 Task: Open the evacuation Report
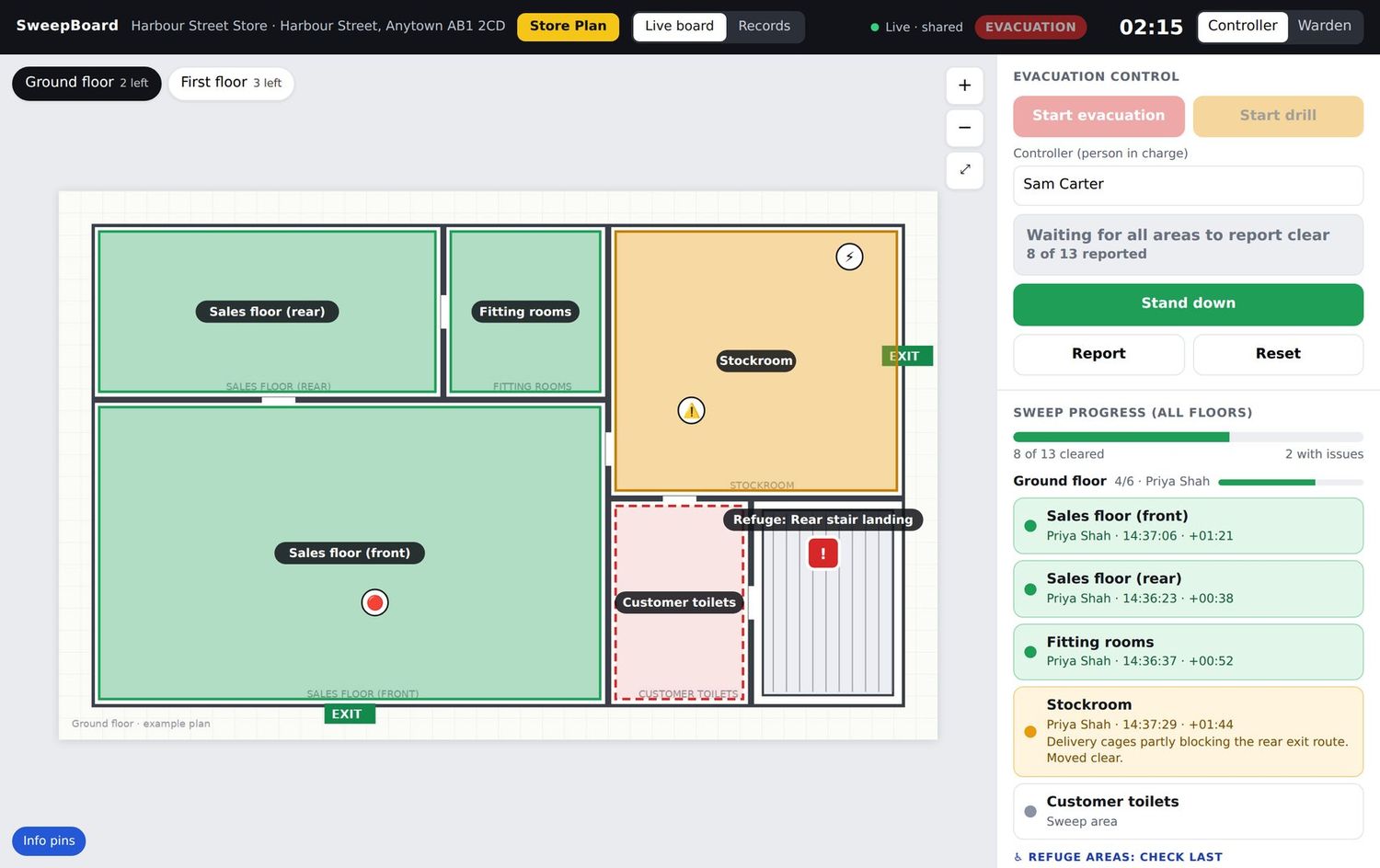[1098, 354]
